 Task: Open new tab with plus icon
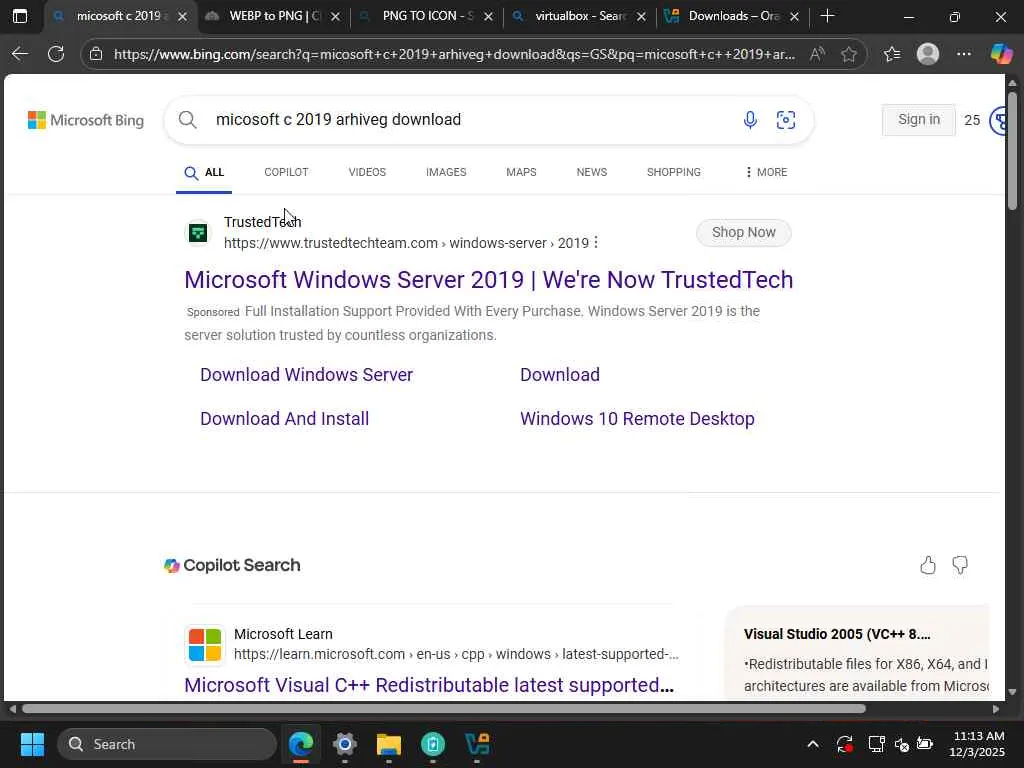827,16
